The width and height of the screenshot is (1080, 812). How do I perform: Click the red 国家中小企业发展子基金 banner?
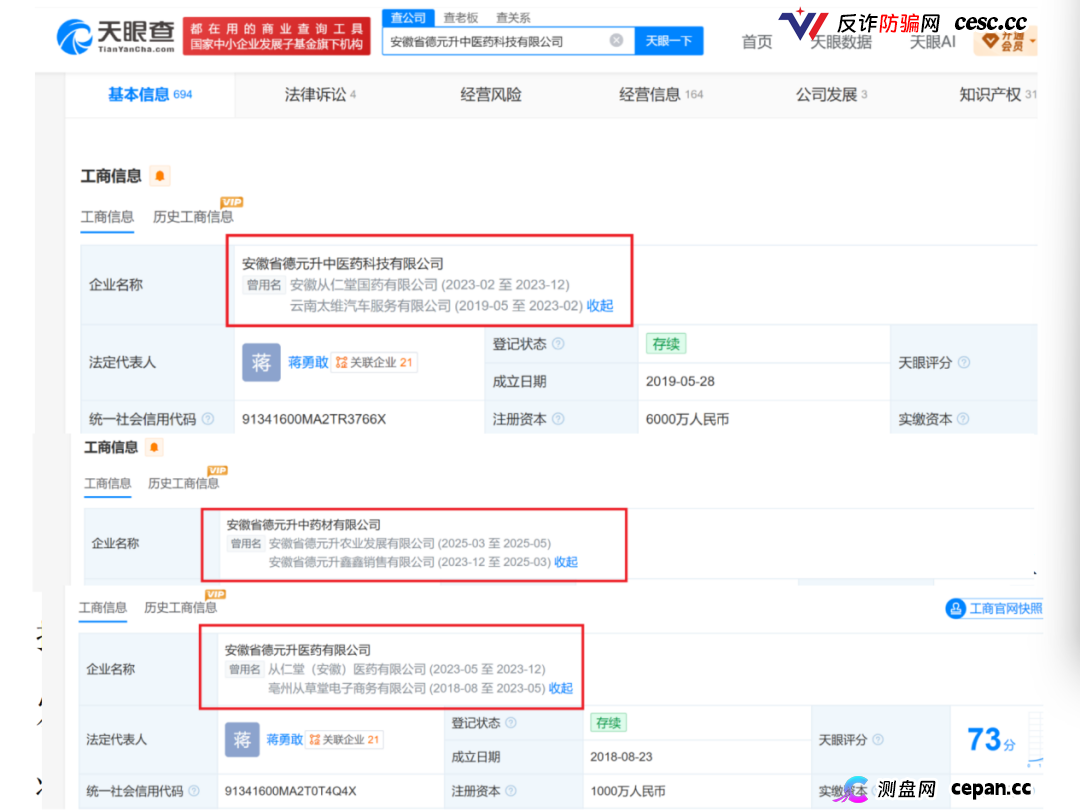tap(277, 36)
